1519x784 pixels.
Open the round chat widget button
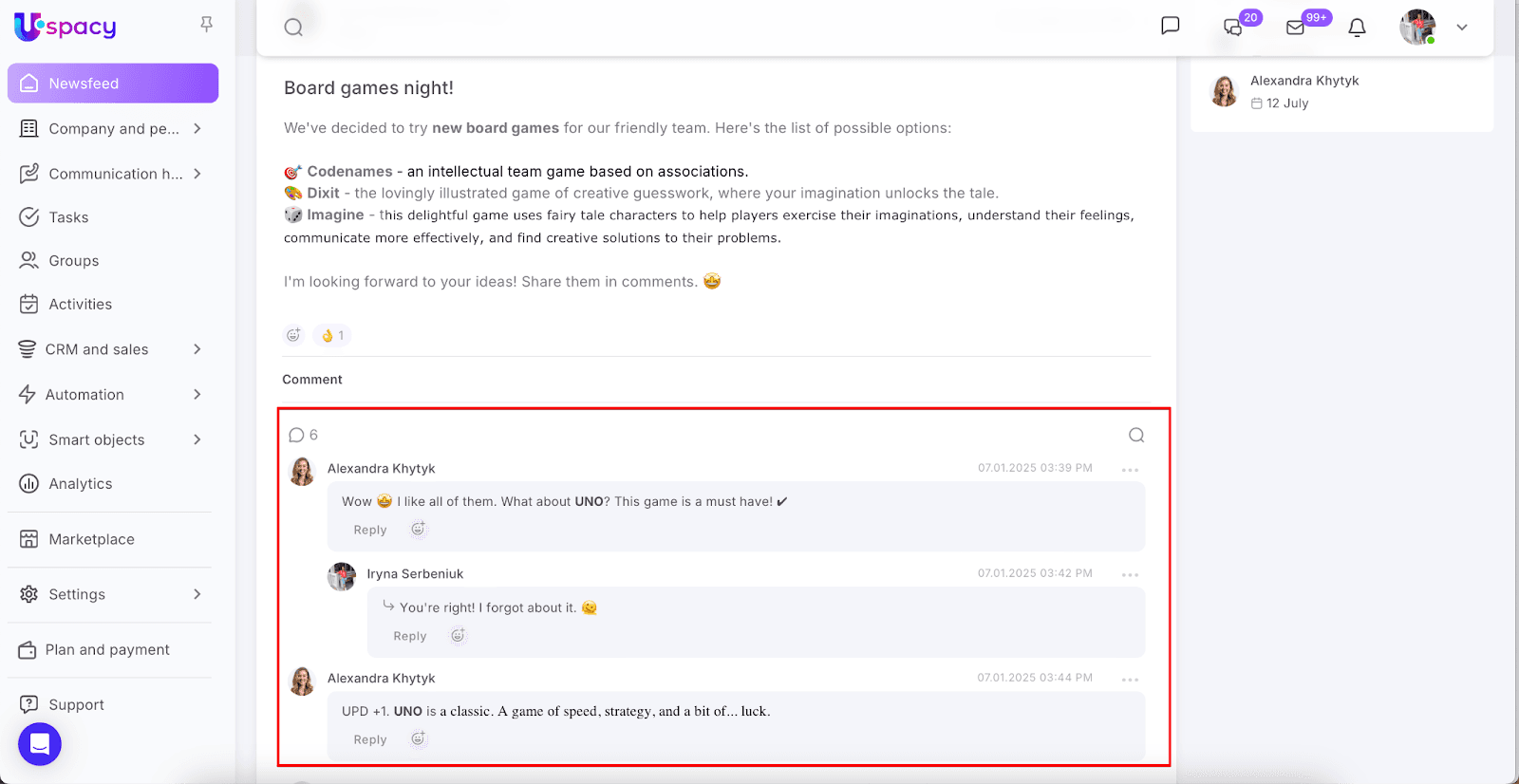(x=40, y=744)
